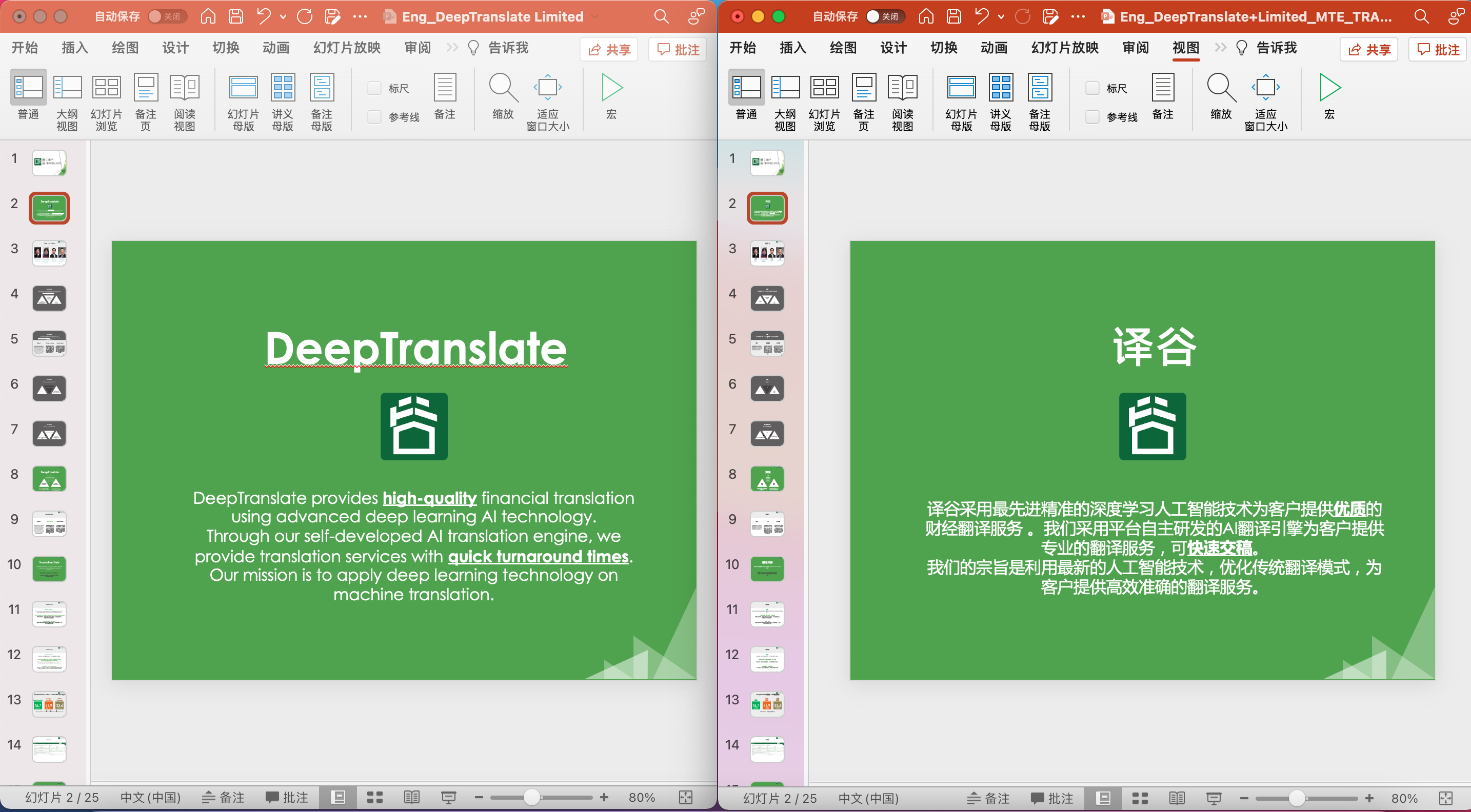
Task: Toggle Notes pane in right status bar
Action: (x=988, y=797)
